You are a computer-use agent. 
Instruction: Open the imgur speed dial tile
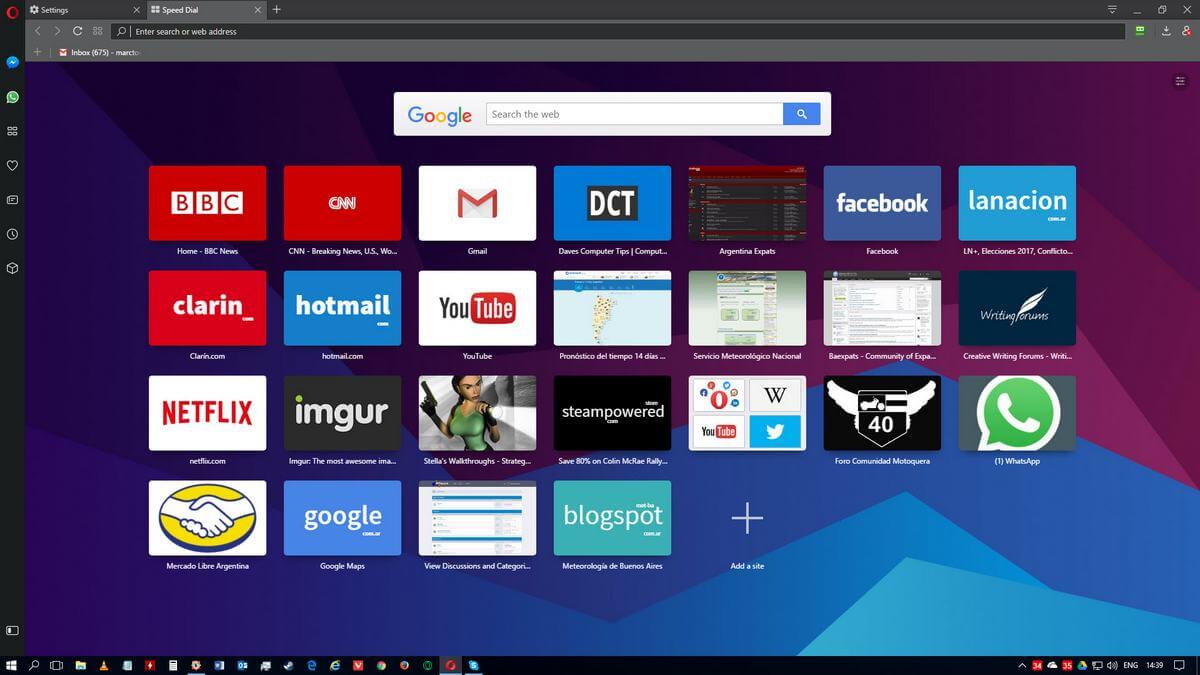point(342,413)
